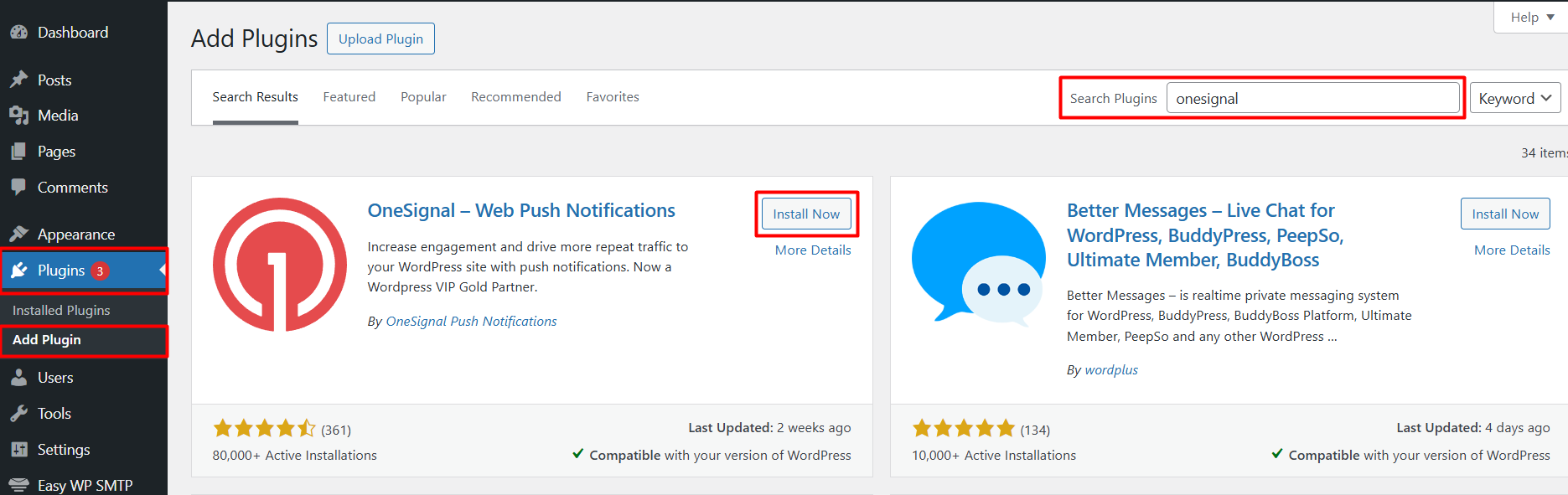The image size is (1568, 495).
Task: Click the Appearance paintbrush icon
Action: click(x=18, y=234)
